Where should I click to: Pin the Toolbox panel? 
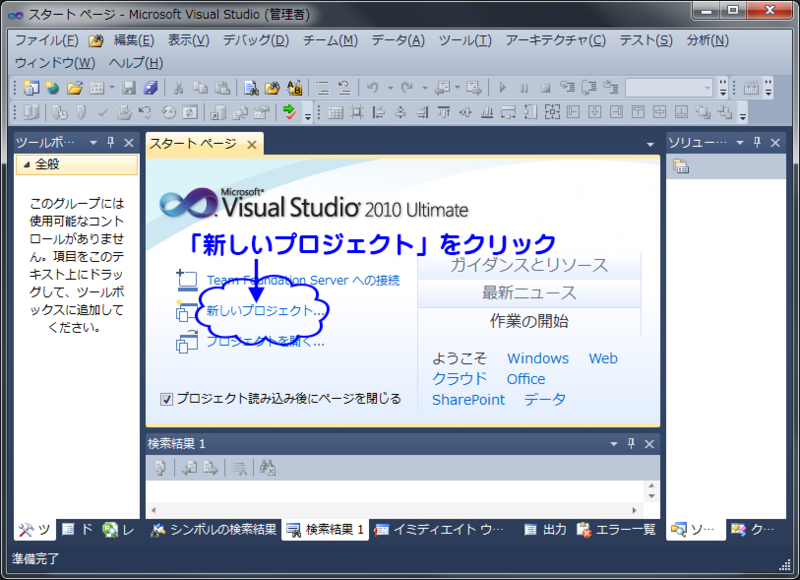(x=111, y=142)
